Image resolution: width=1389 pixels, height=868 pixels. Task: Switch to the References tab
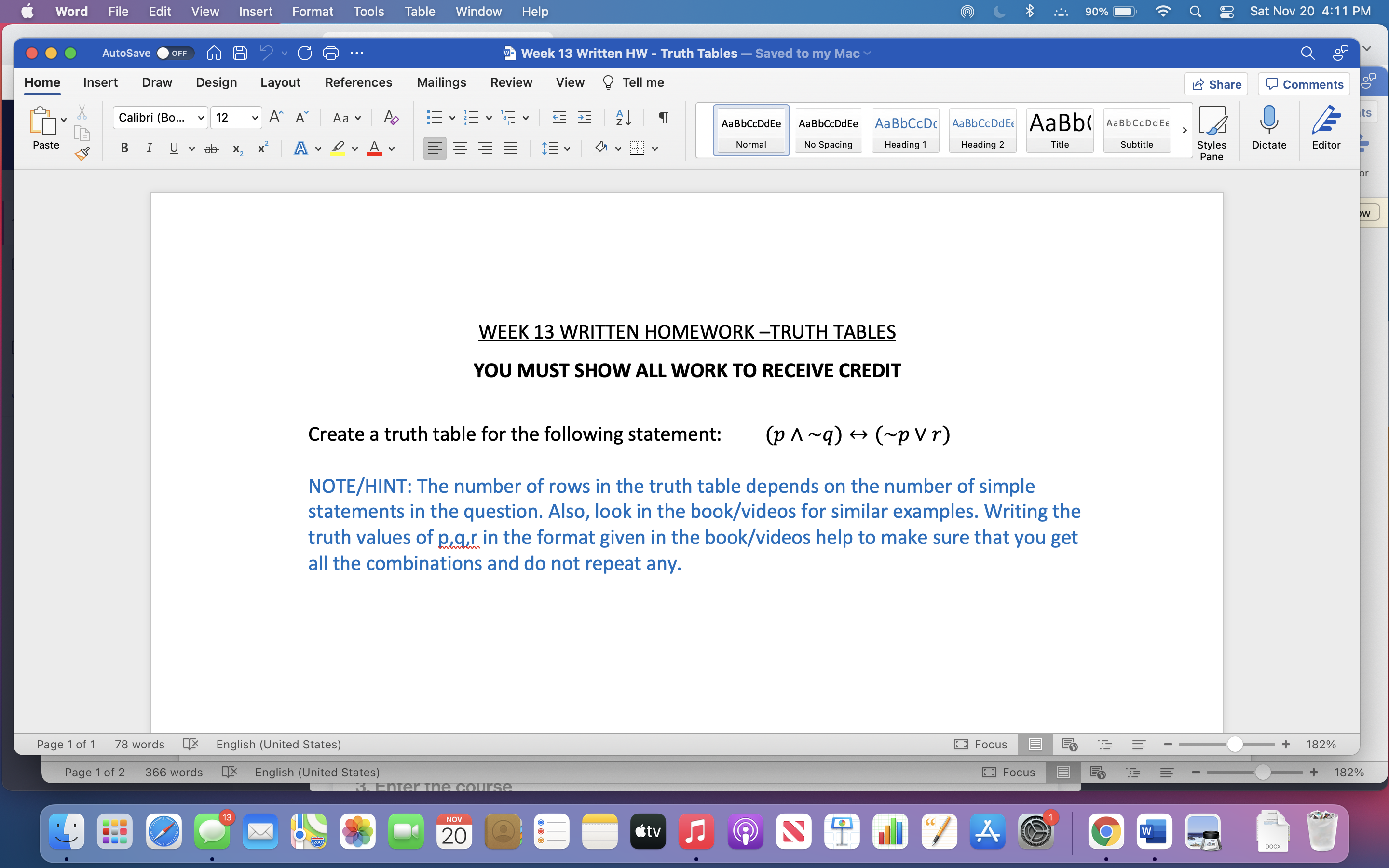pyautogui.click(x=358, y=82)
